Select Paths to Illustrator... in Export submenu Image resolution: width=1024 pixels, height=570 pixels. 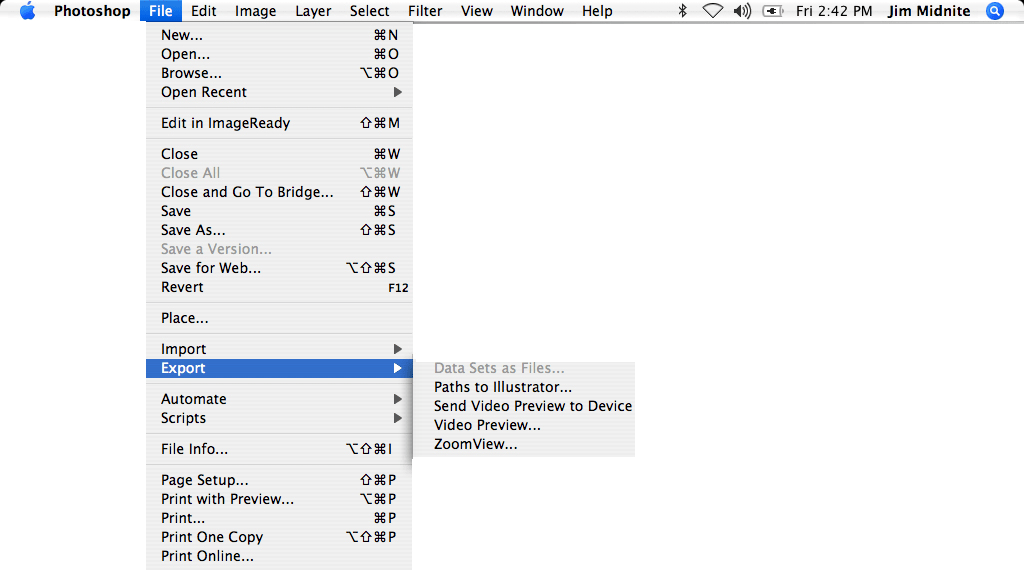tap(524, 387)
